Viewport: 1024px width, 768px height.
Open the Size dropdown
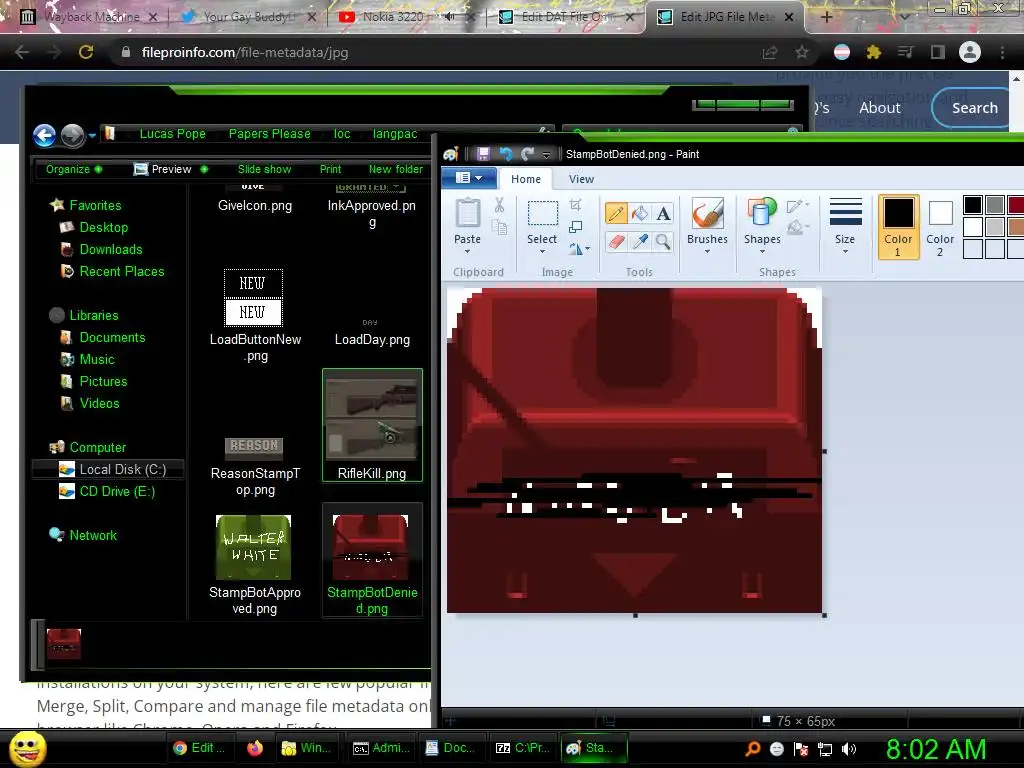point(845,226)
